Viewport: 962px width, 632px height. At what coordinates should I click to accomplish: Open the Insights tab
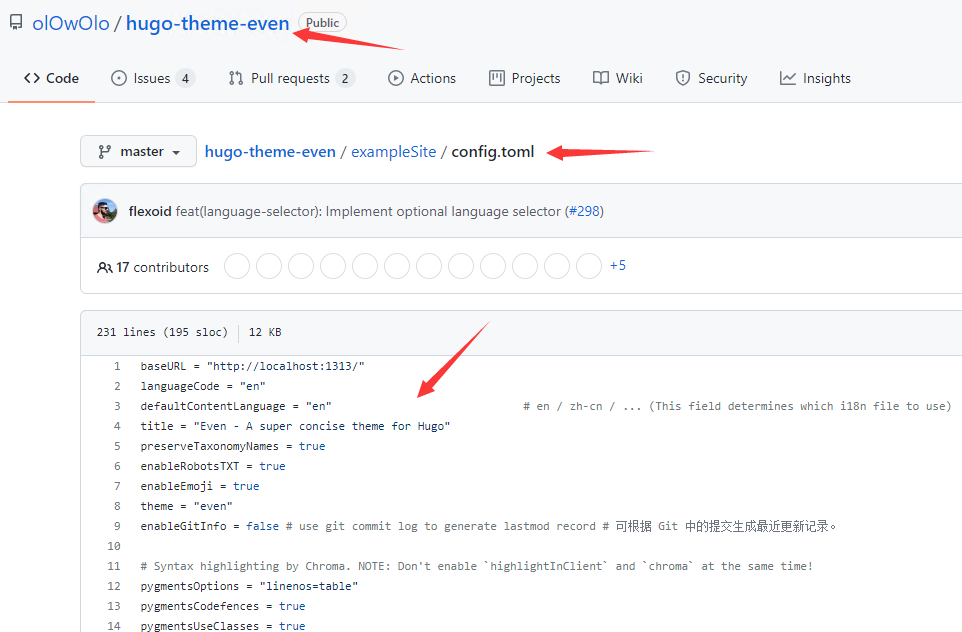click(x=815, y=79)
